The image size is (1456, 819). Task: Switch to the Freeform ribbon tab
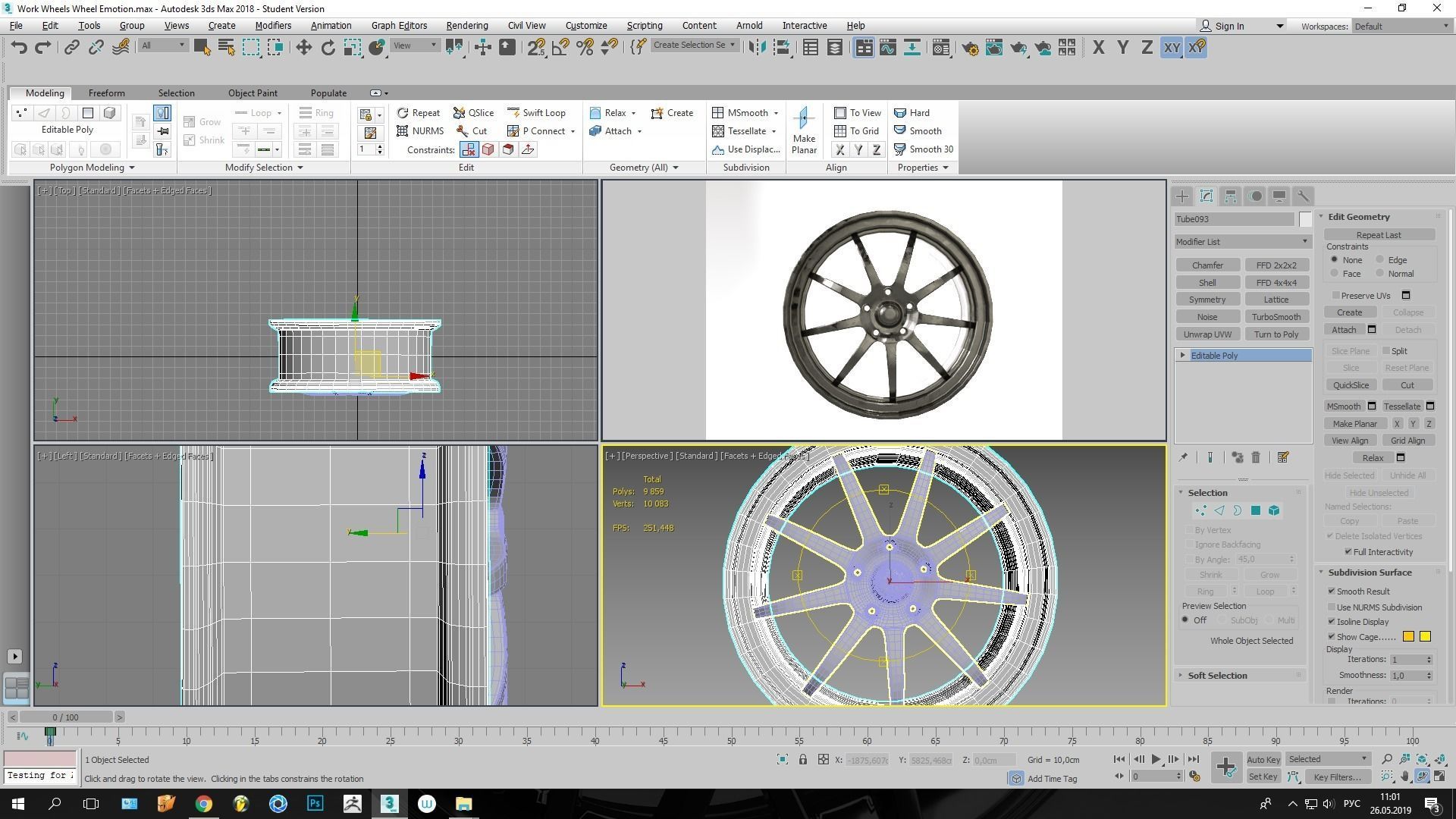106,93
